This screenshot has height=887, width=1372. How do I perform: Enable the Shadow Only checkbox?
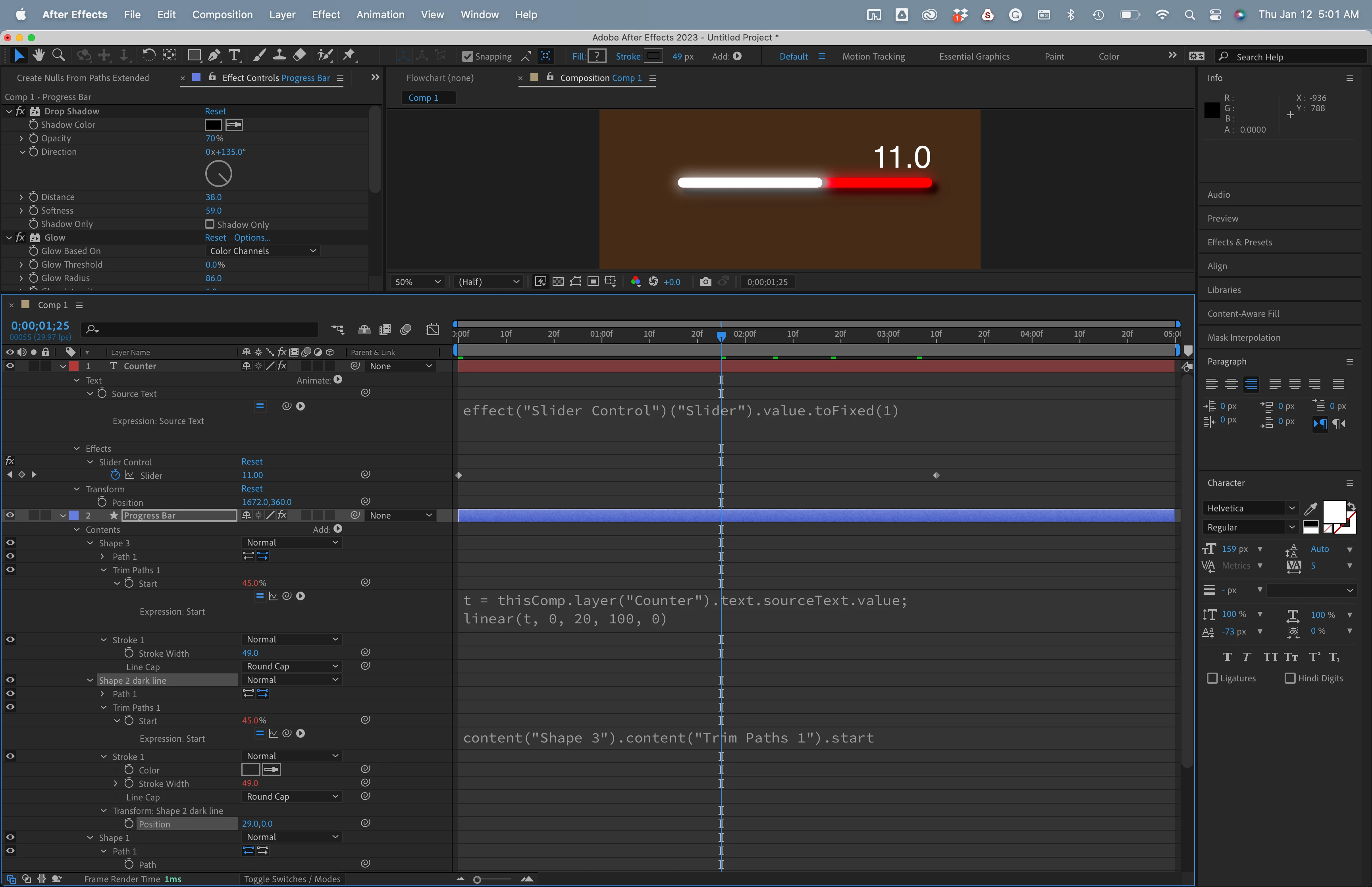point(210,224)
